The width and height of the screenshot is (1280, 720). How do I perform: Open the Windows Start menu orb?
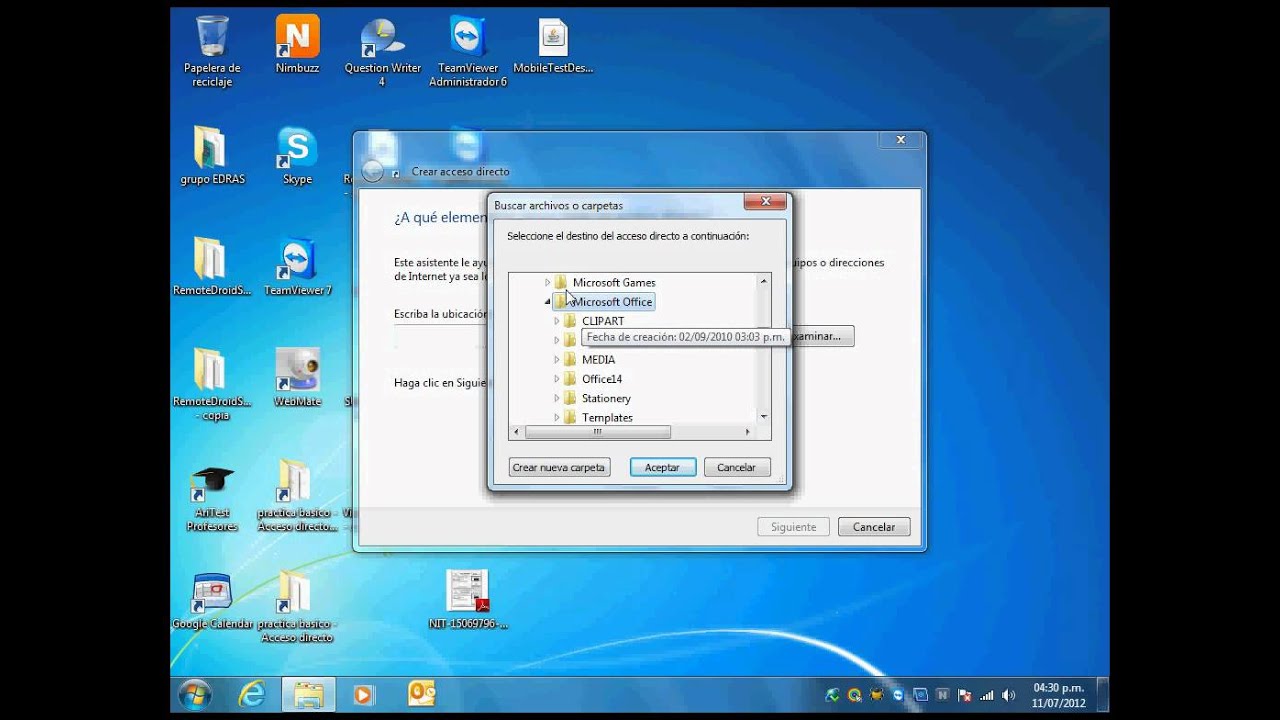point(194,694)
